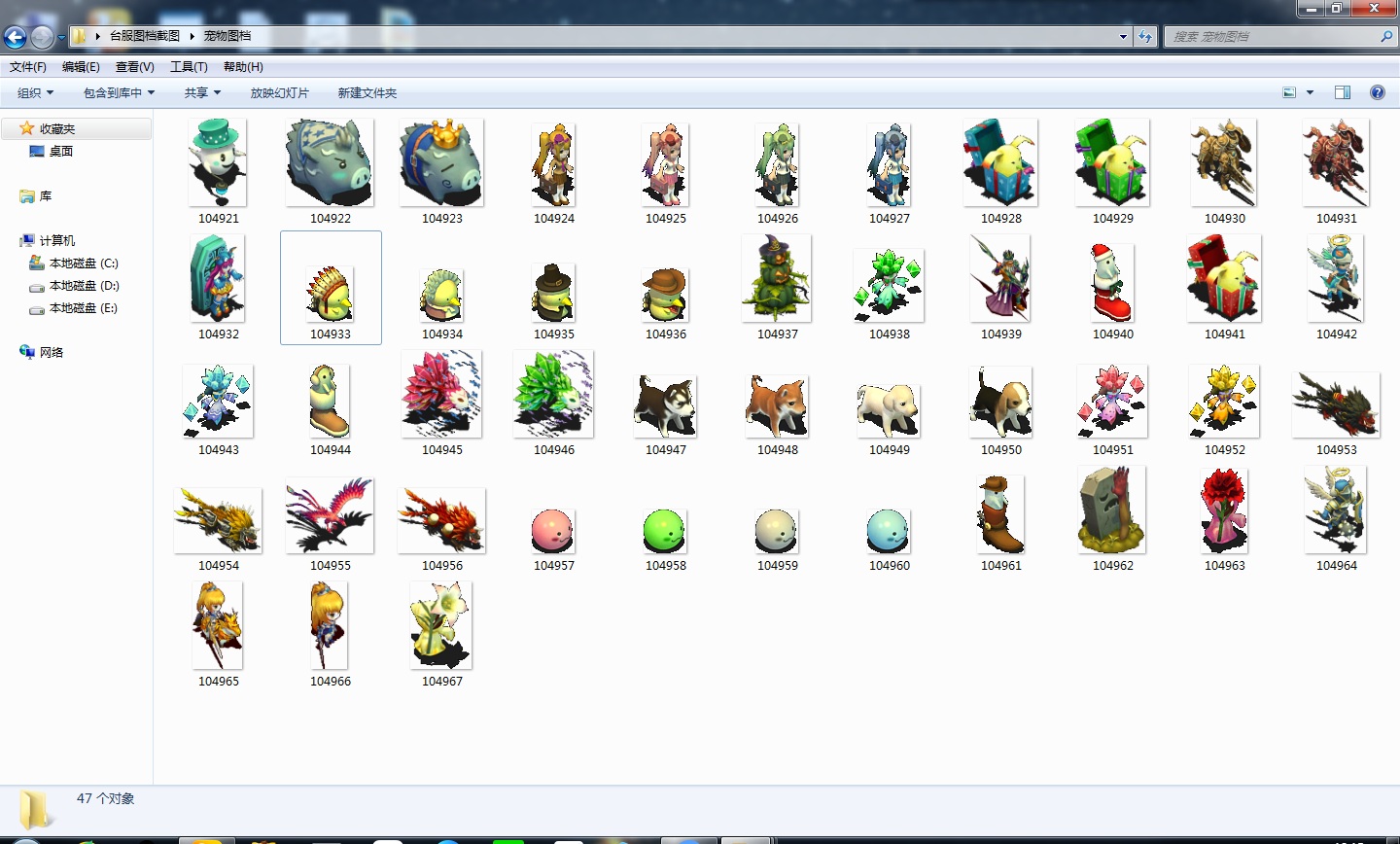The height and width of the screenshot is (844, 1400).
Task: Expand the 包含到库中 dropdown
Action: pos(119,92)
